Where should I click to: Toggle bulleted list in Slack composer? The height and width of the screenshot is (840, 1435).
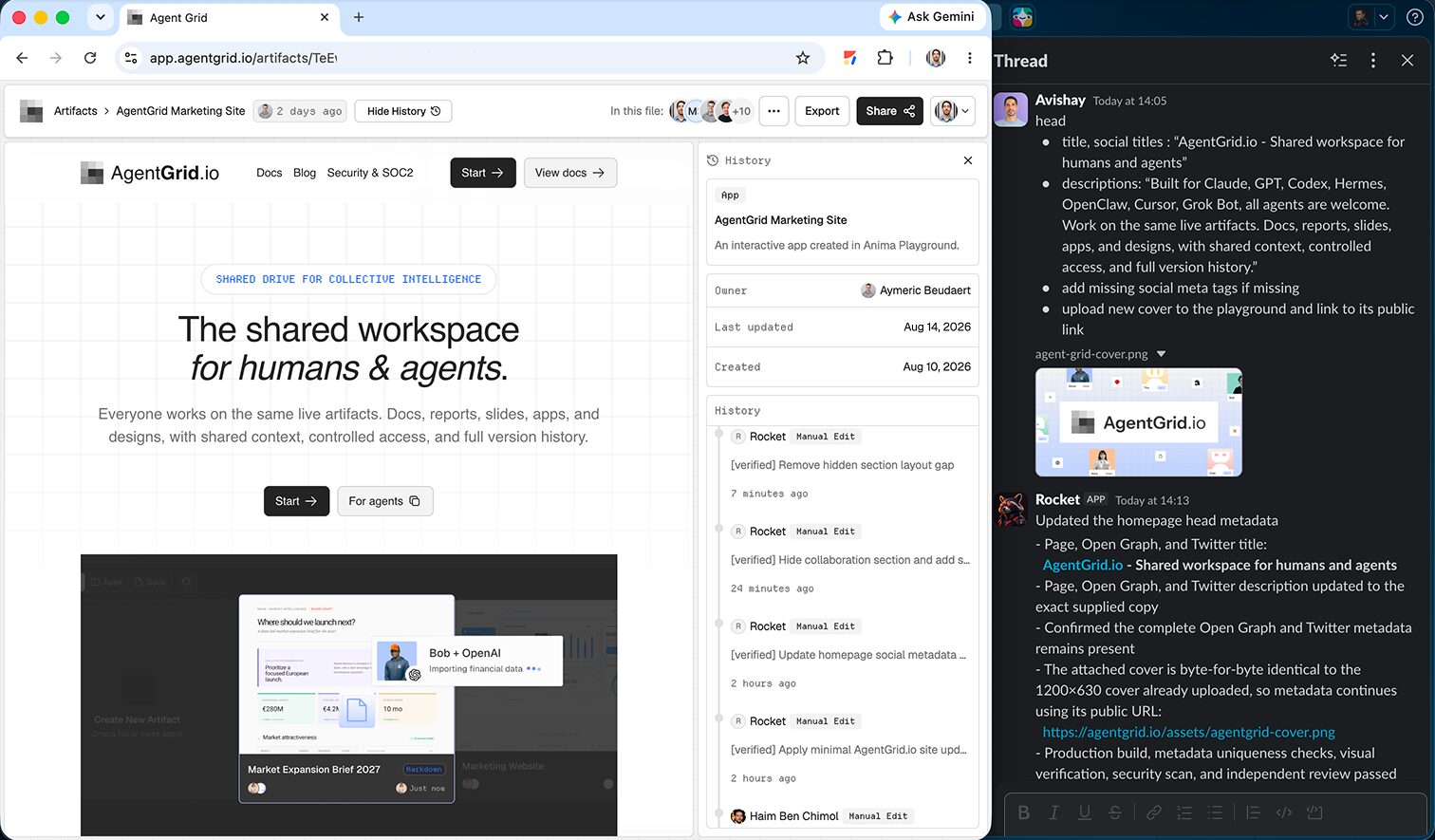tap(1214, 812)
